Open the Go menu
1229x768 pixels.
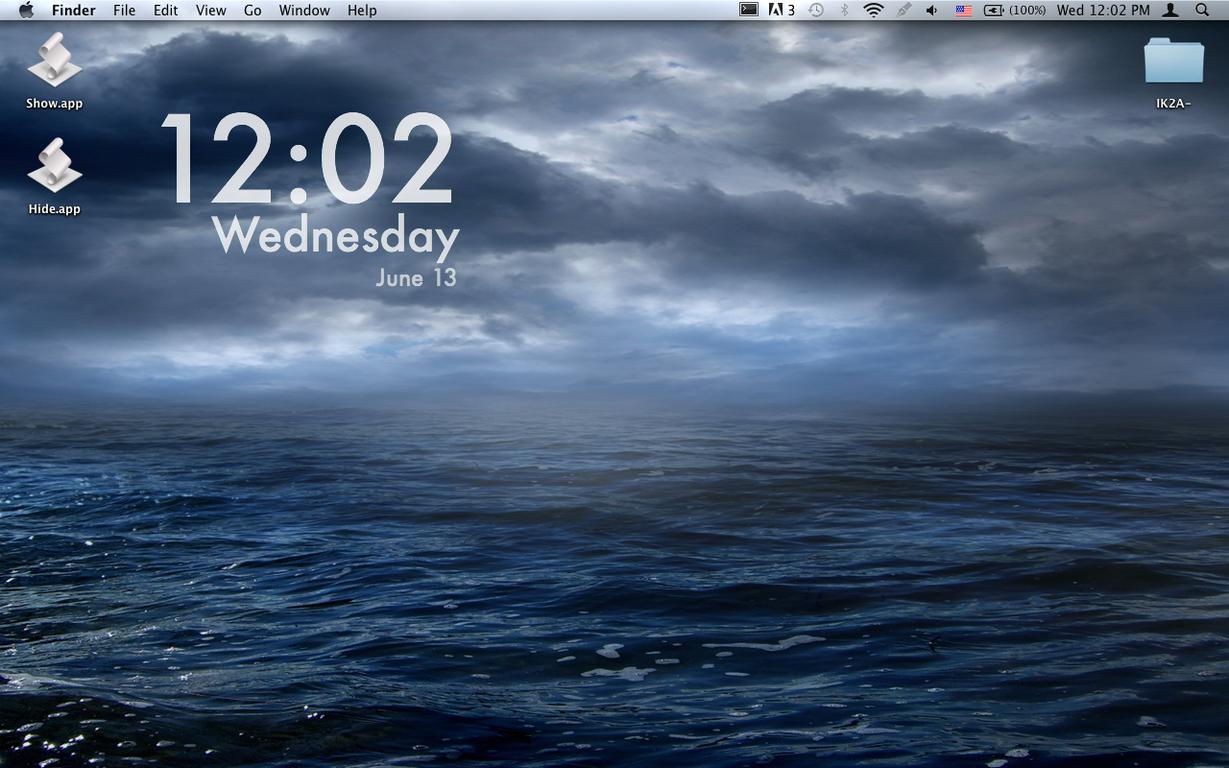pos(252,10)
